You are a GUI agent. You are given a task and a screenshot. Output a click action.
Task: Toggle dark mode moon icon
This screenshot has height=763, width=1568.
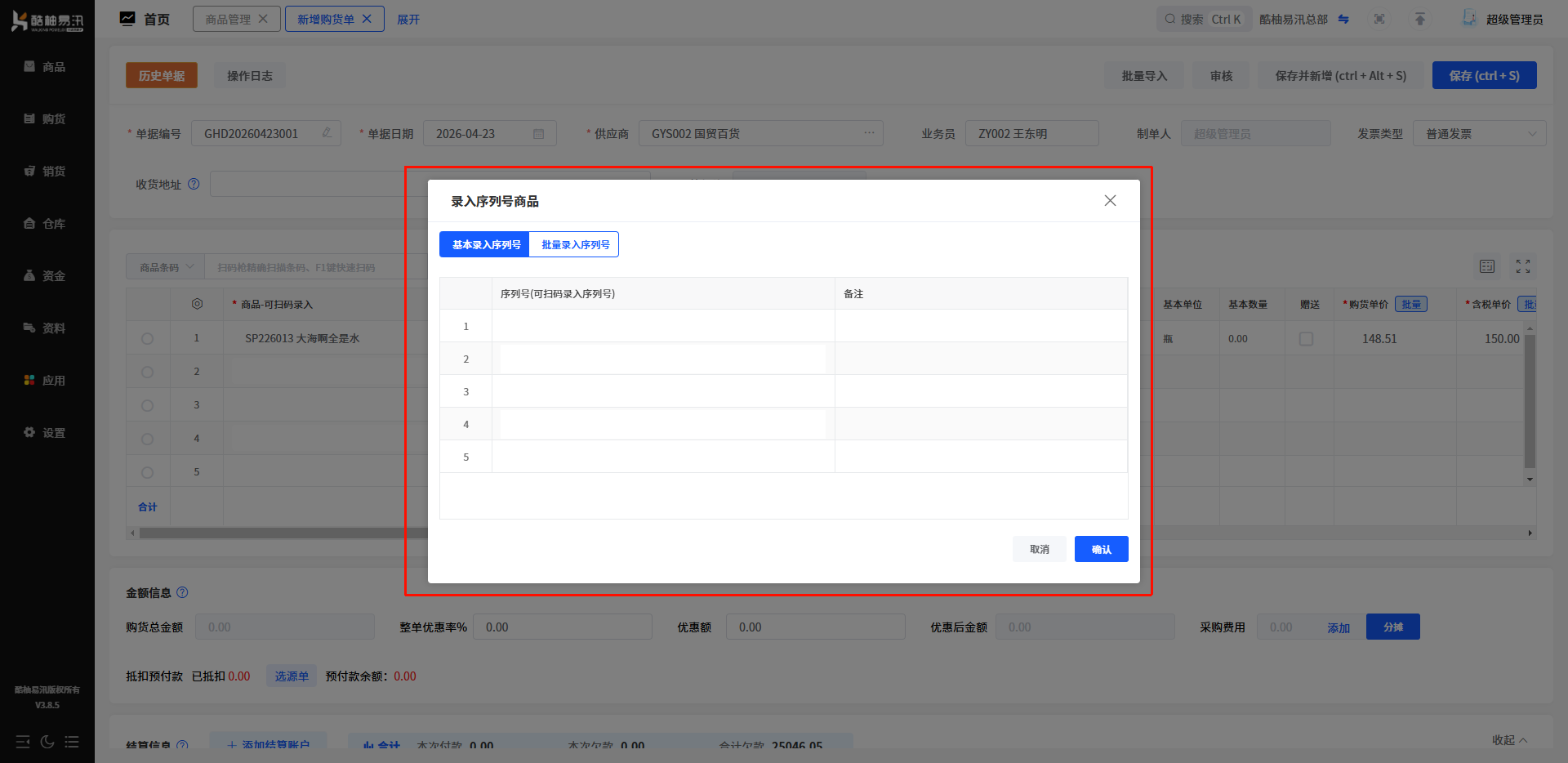(x=47, y=742)
